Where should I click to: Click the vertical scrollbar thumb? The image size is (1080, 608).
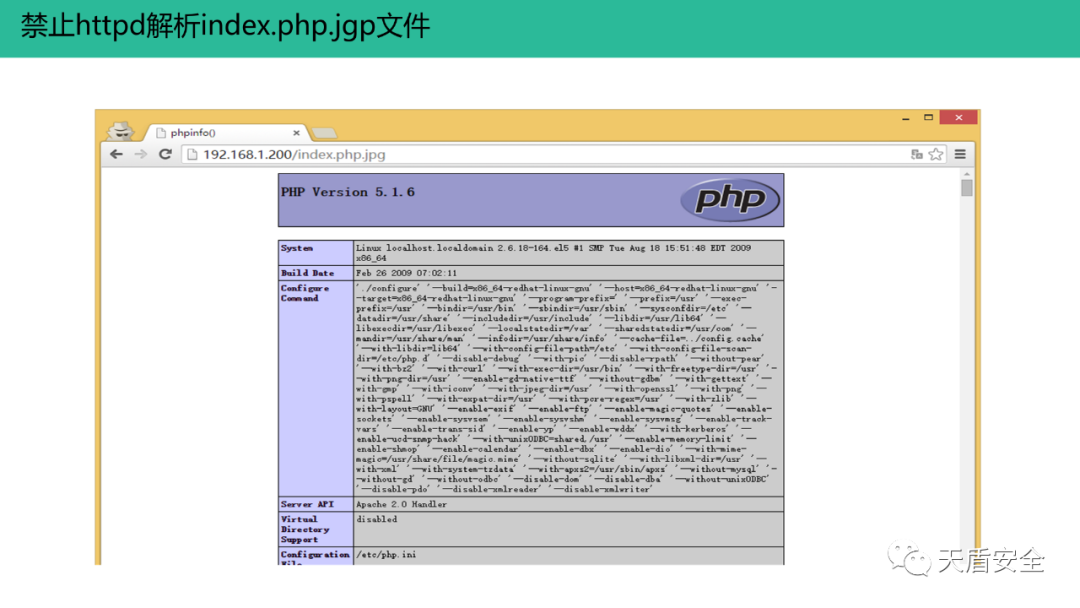point(967,188)
